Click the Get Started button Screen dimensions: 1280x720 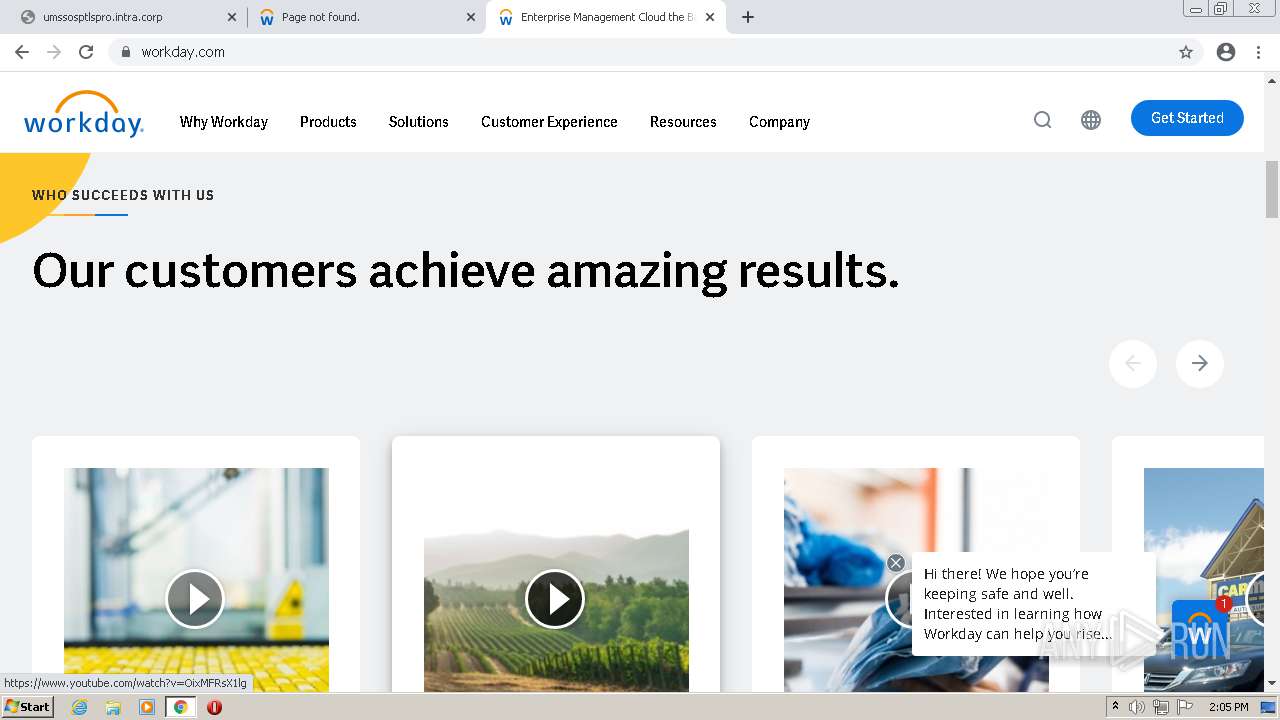1187,118
